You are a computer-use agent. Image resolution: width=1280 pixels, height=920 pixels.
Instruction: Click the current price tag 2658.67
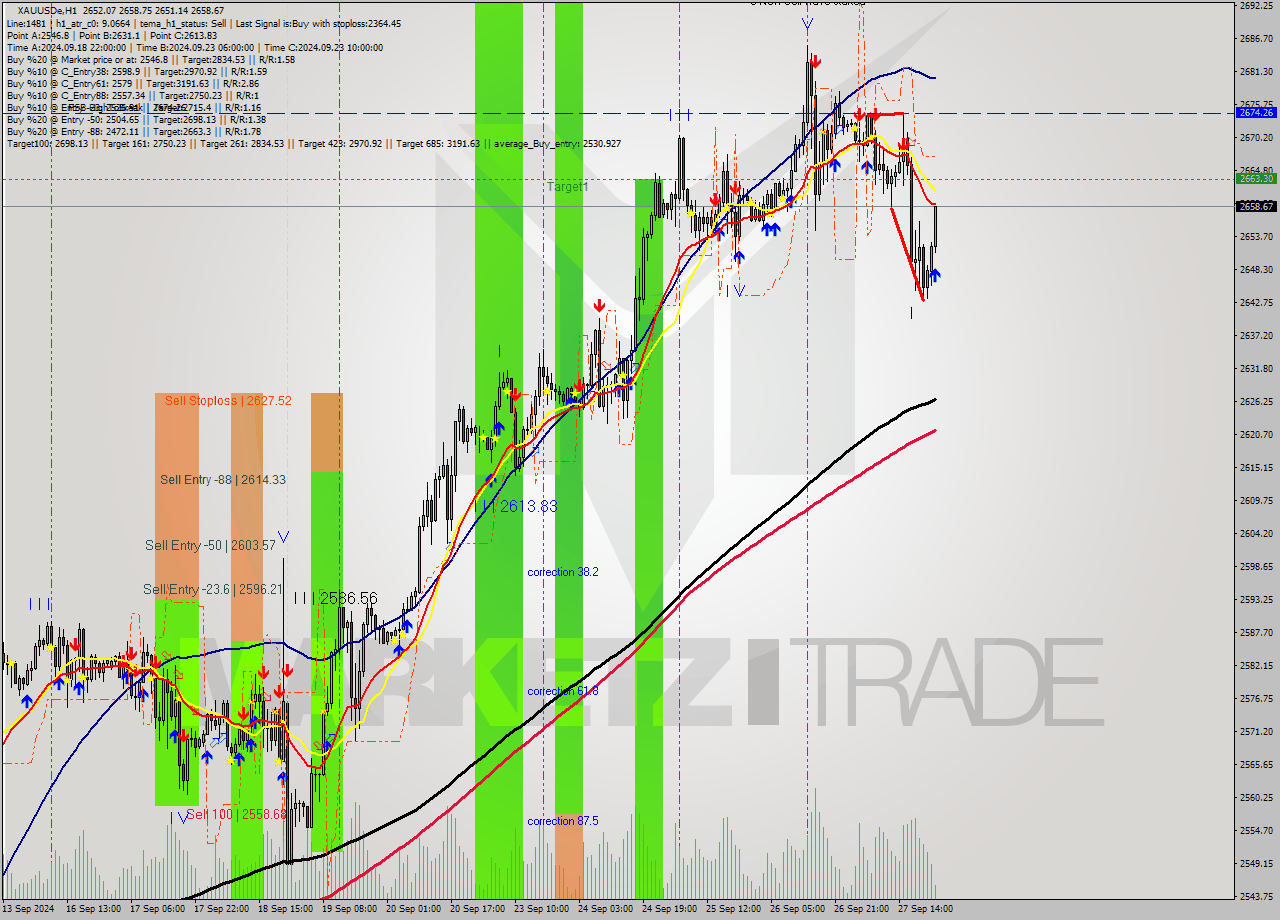tap(1256, 206)
